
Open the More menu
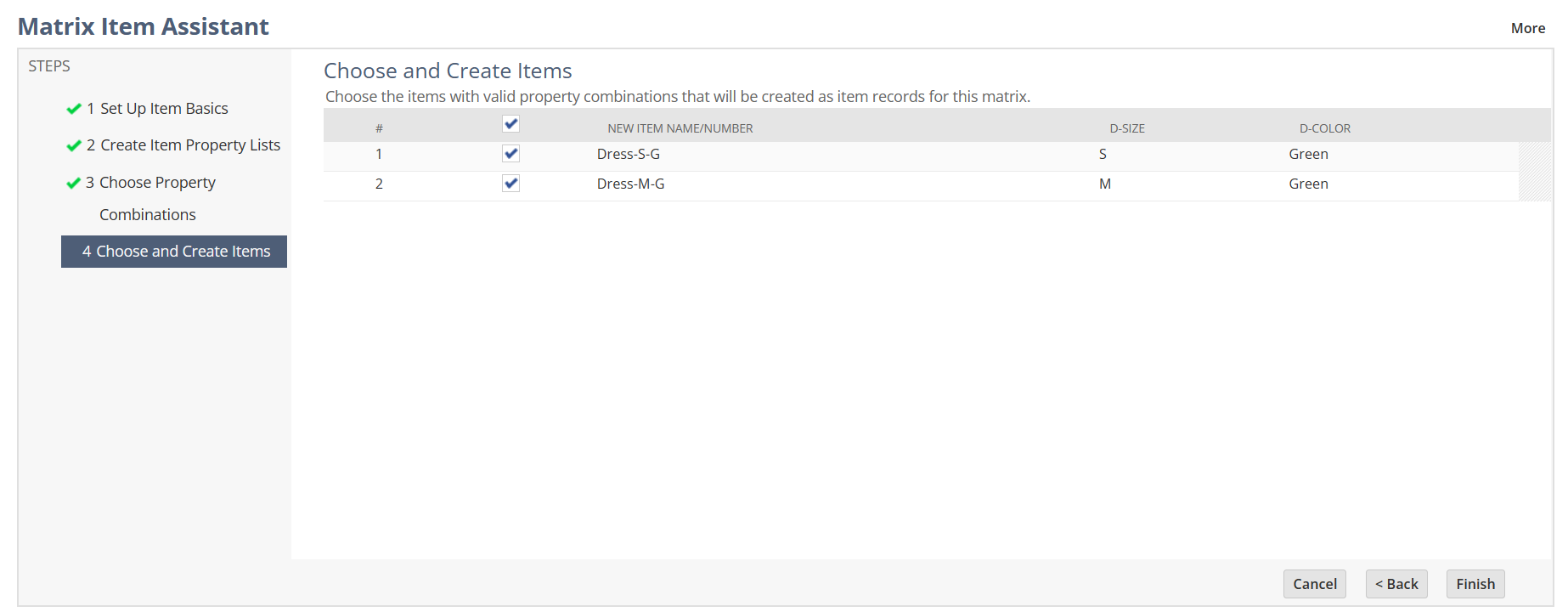tap(1527, 28)
